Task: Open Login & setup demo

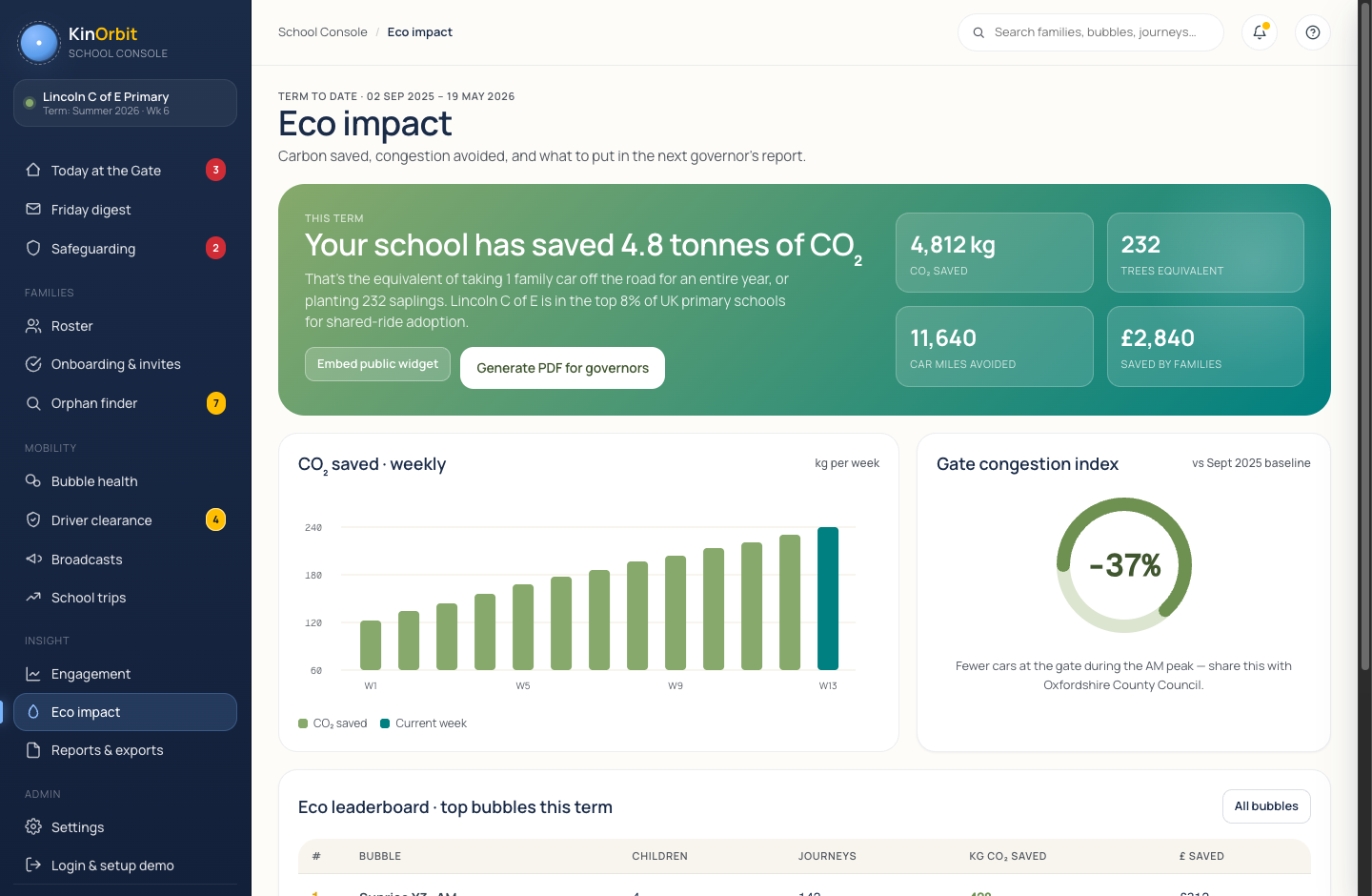Action: click(125, 865)
